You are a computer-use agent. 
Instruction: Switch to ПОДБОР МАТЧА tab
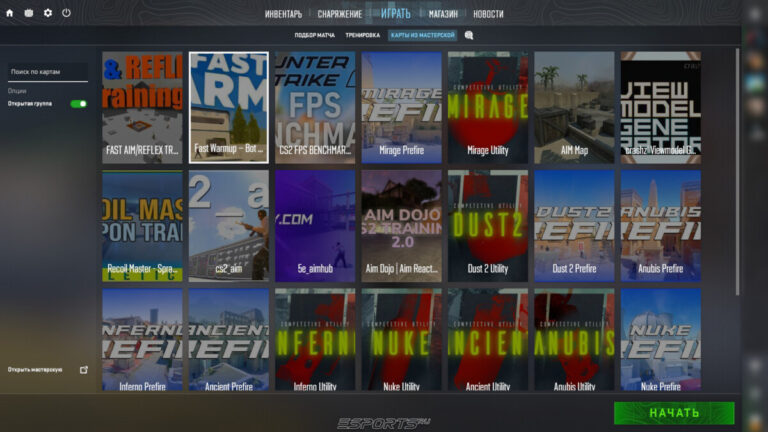click(314, 35)
